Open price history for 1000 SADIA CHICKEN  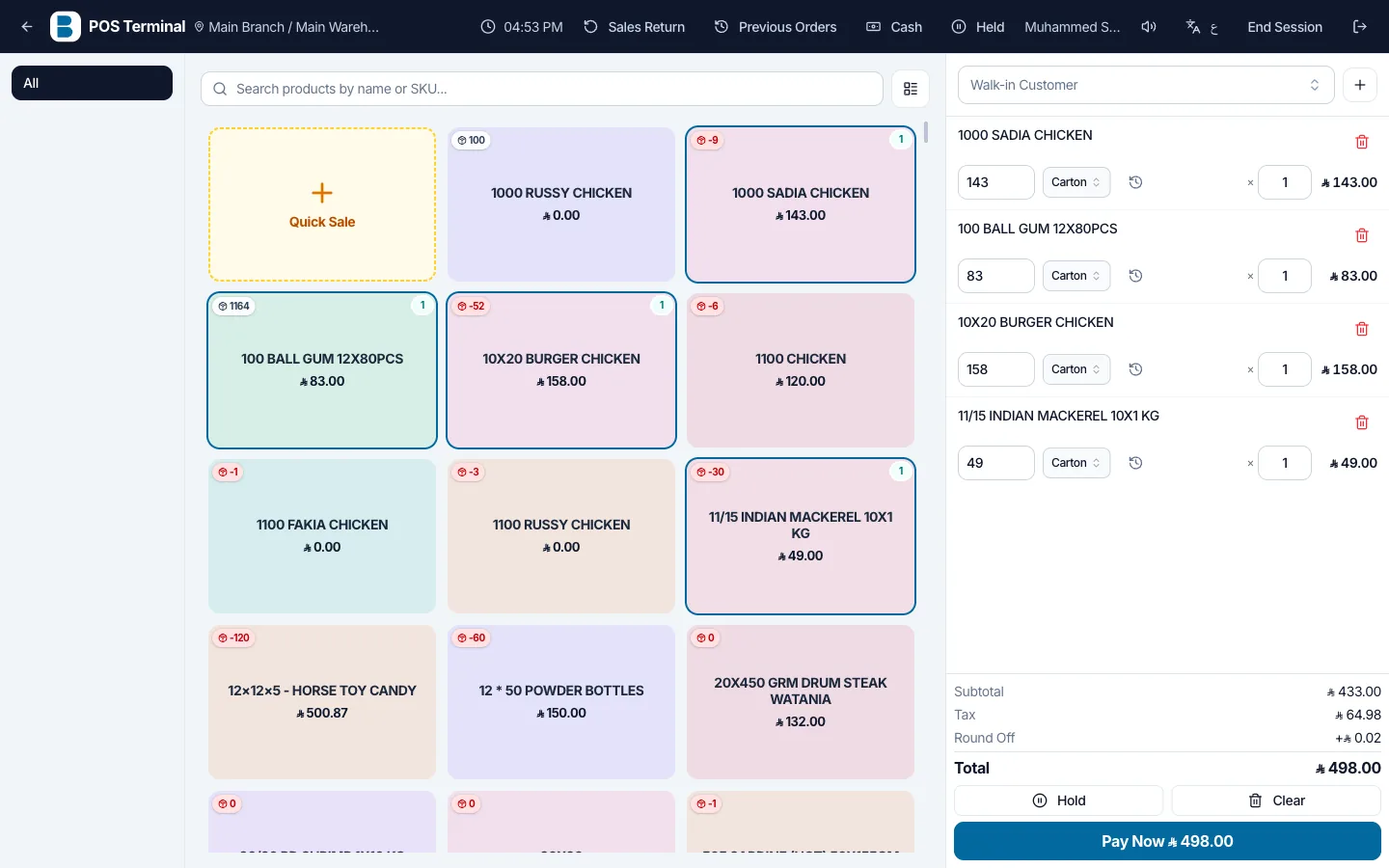(1136, 182)
